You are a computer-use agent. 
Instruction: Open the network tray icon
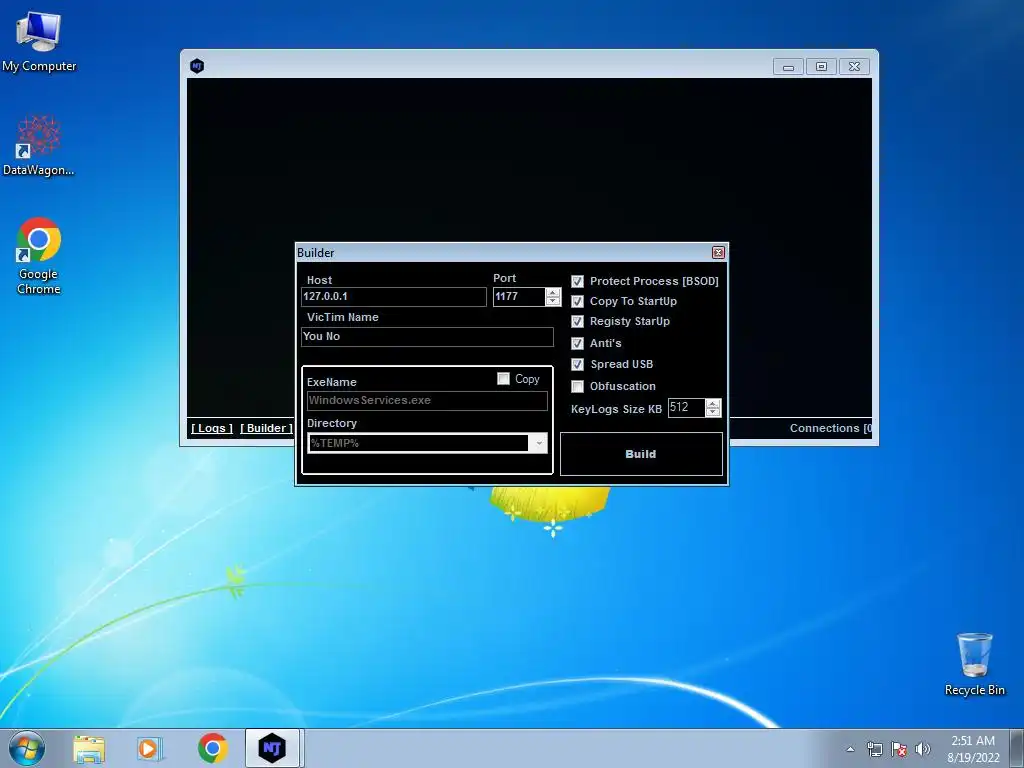pyautogui.click(x=874, y=749)
